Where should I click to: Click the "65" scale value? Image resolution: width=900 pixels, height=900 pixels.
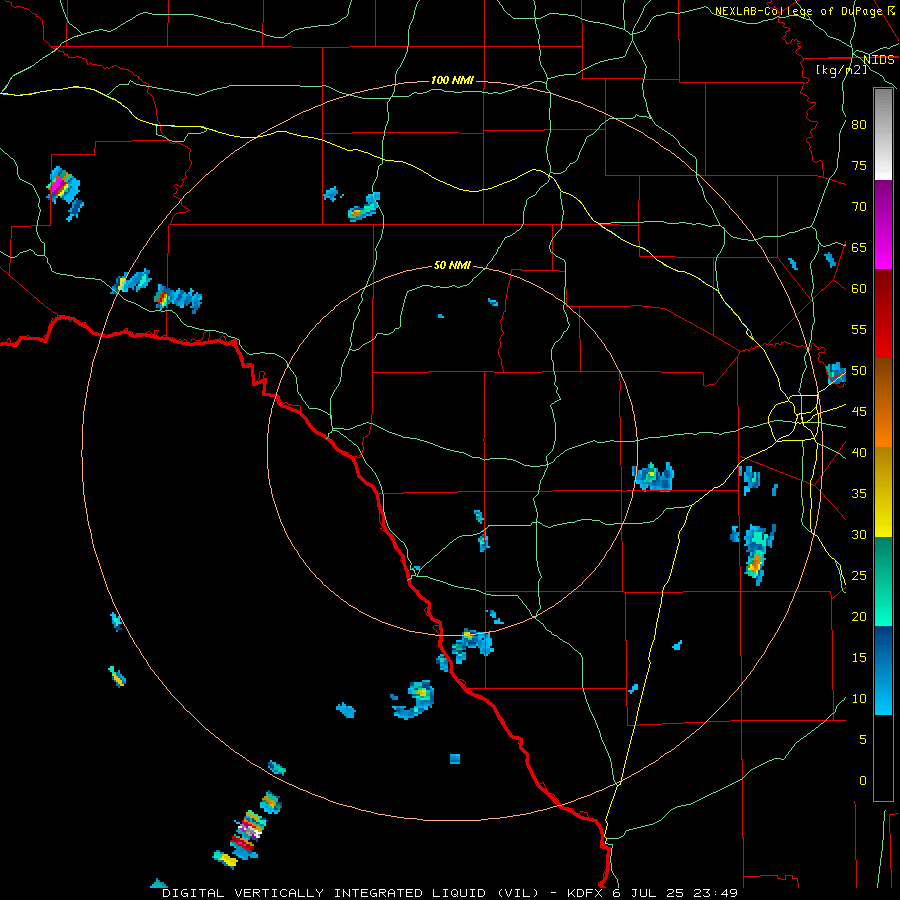tap(859, 247)
